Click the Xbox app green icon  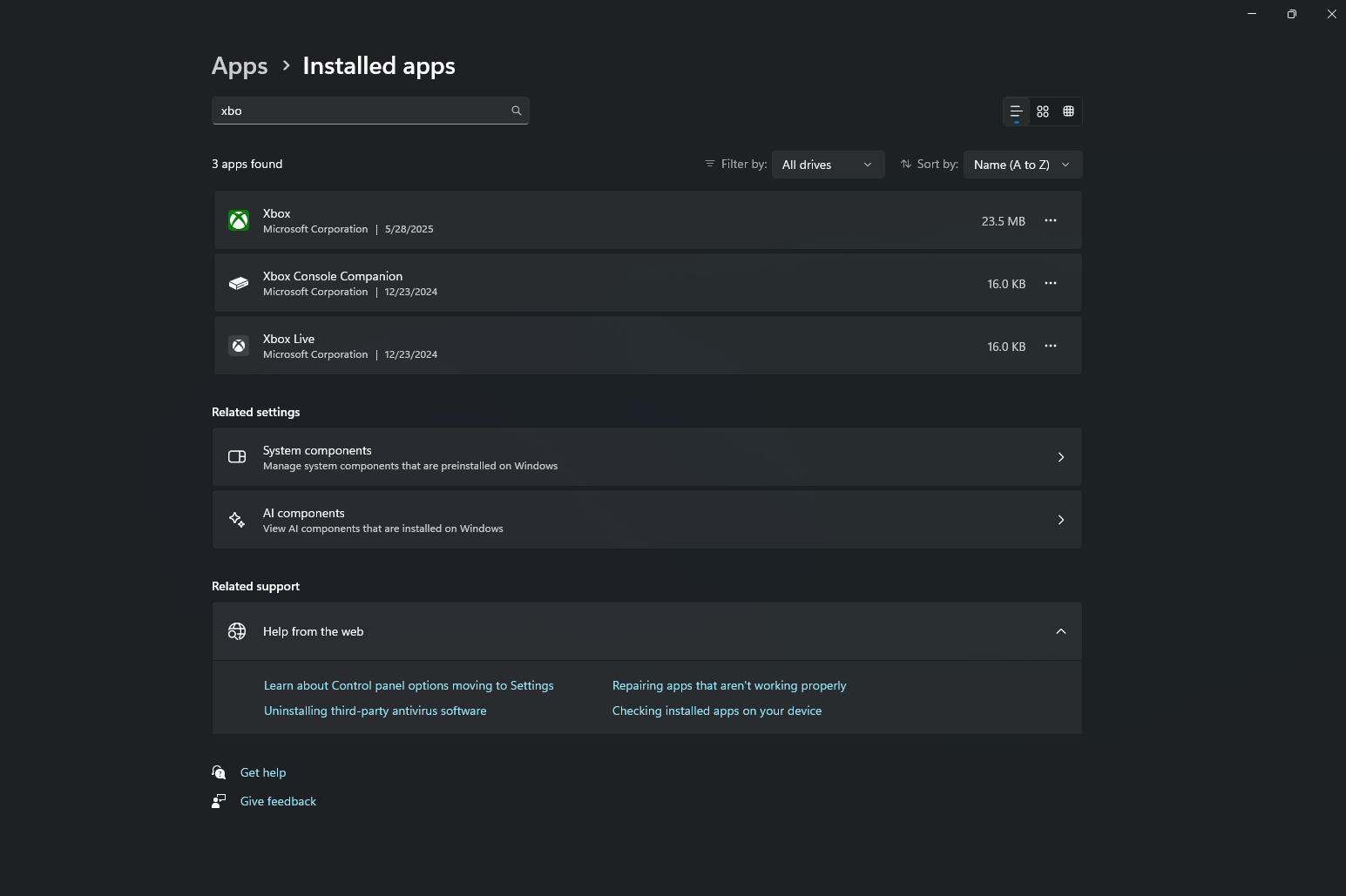point(239,220)
